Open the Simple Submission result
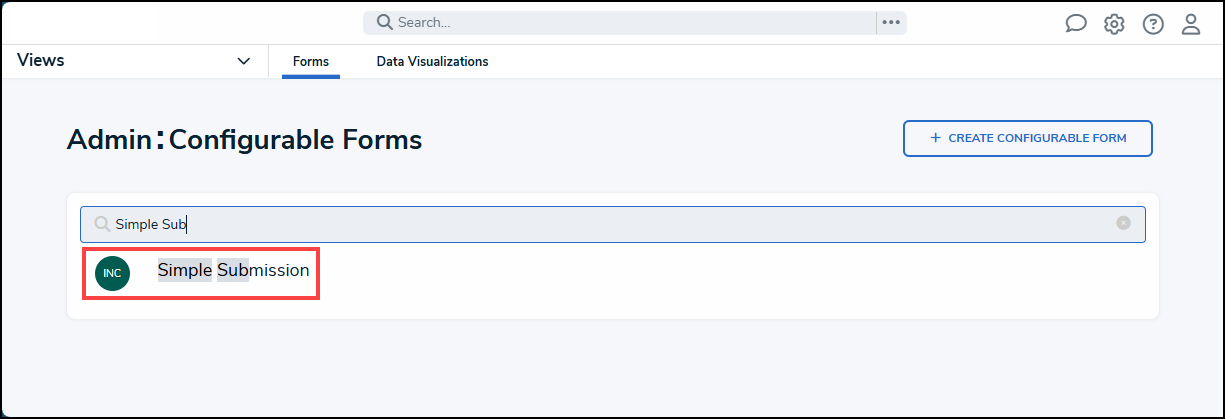The image size is (1225, 419). [x=234, y=270]
